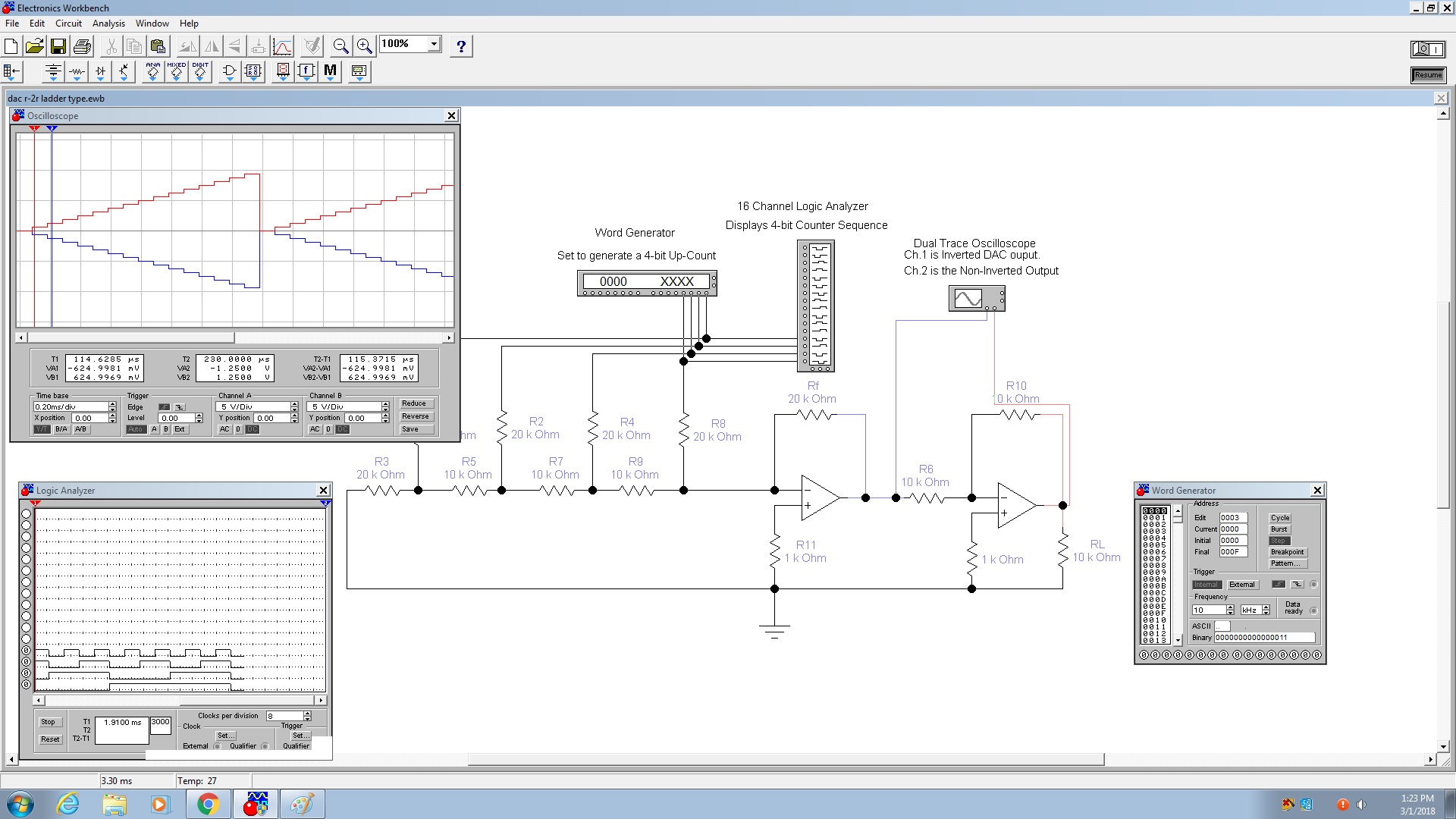Set Channel B coupling to DC
Screen dimensions: 1456x819
click(343, 429)
